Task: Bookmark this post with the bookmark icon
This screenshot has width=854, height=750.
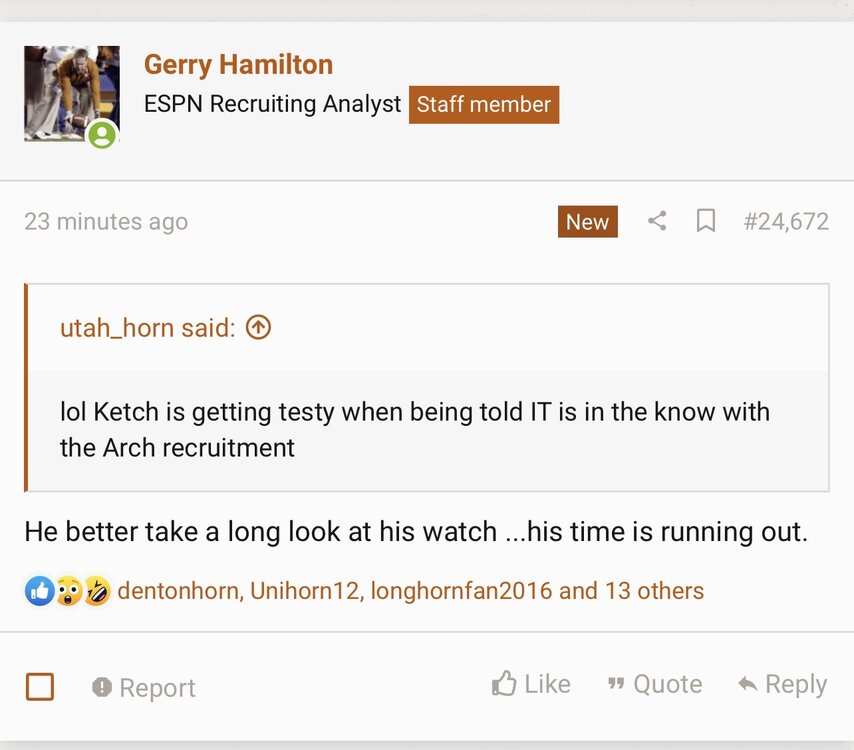Action: 706,221
